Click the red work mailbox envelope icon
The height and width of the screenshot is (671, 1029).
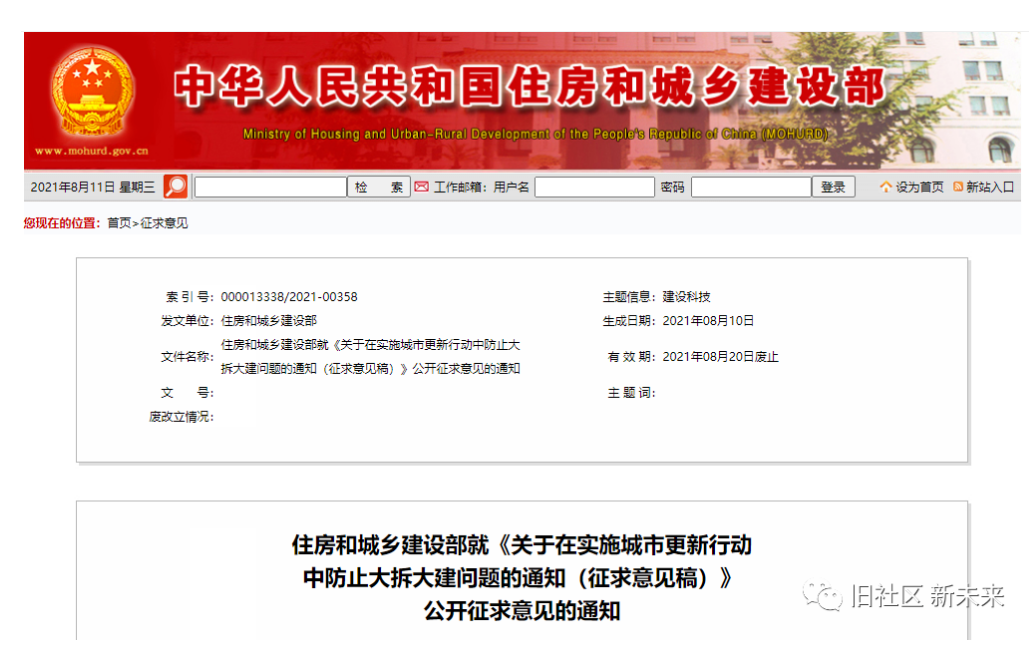422,187
